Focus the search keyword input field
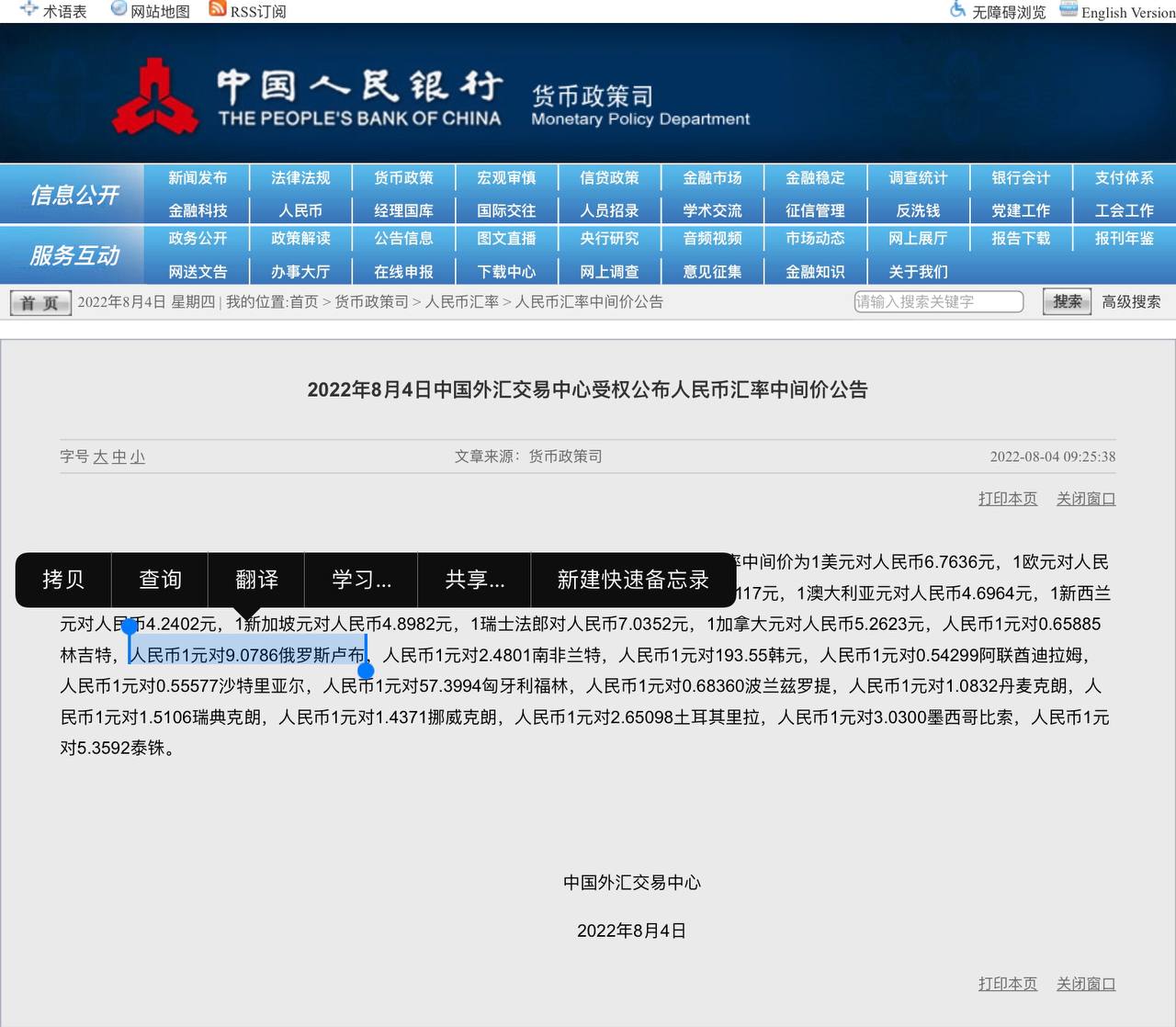This screenshot has width=1176, height=1027. tap(939, 301)
